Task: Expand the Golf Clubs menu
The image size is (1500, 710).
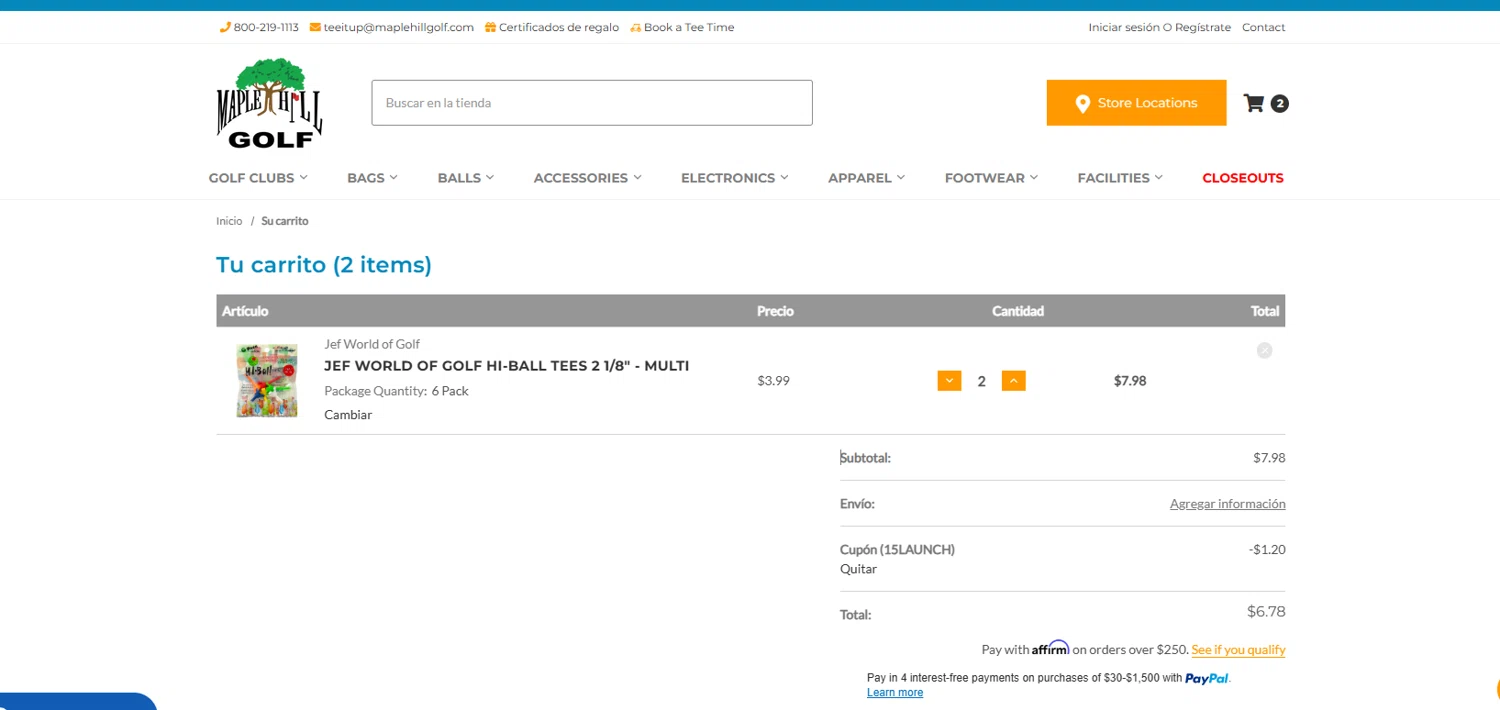Action: coord(258,178)
